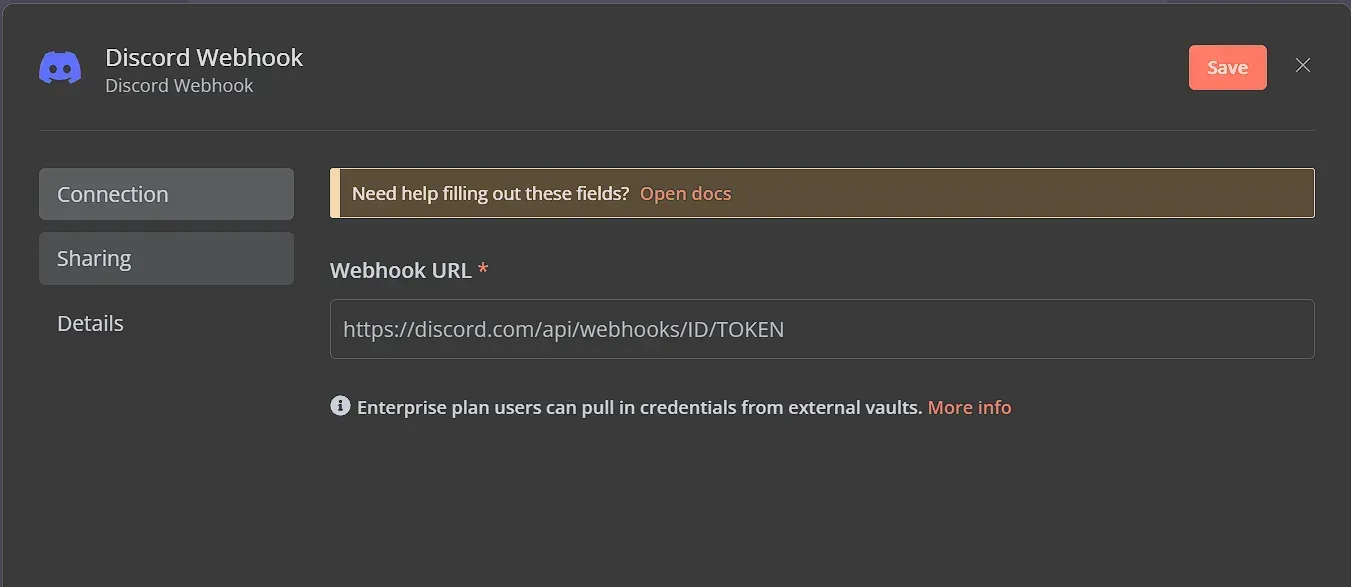Click the info icon beside Enterprise notice
The width and height of the screenshot is (1351, 587).
[340, 406]
